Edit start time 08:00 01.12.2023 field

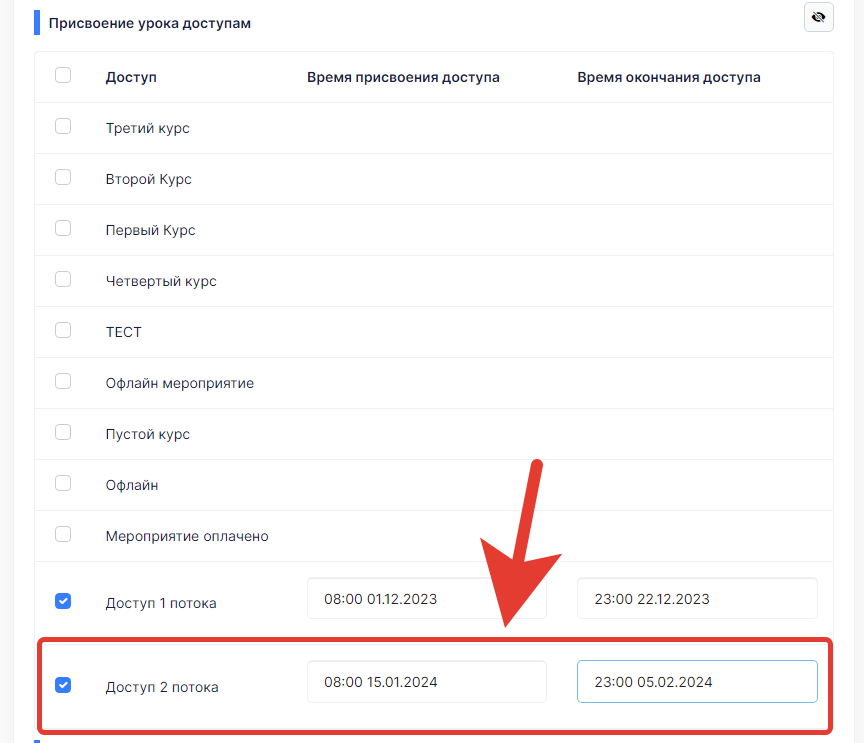pyautogui.click(x=427, y=599)
